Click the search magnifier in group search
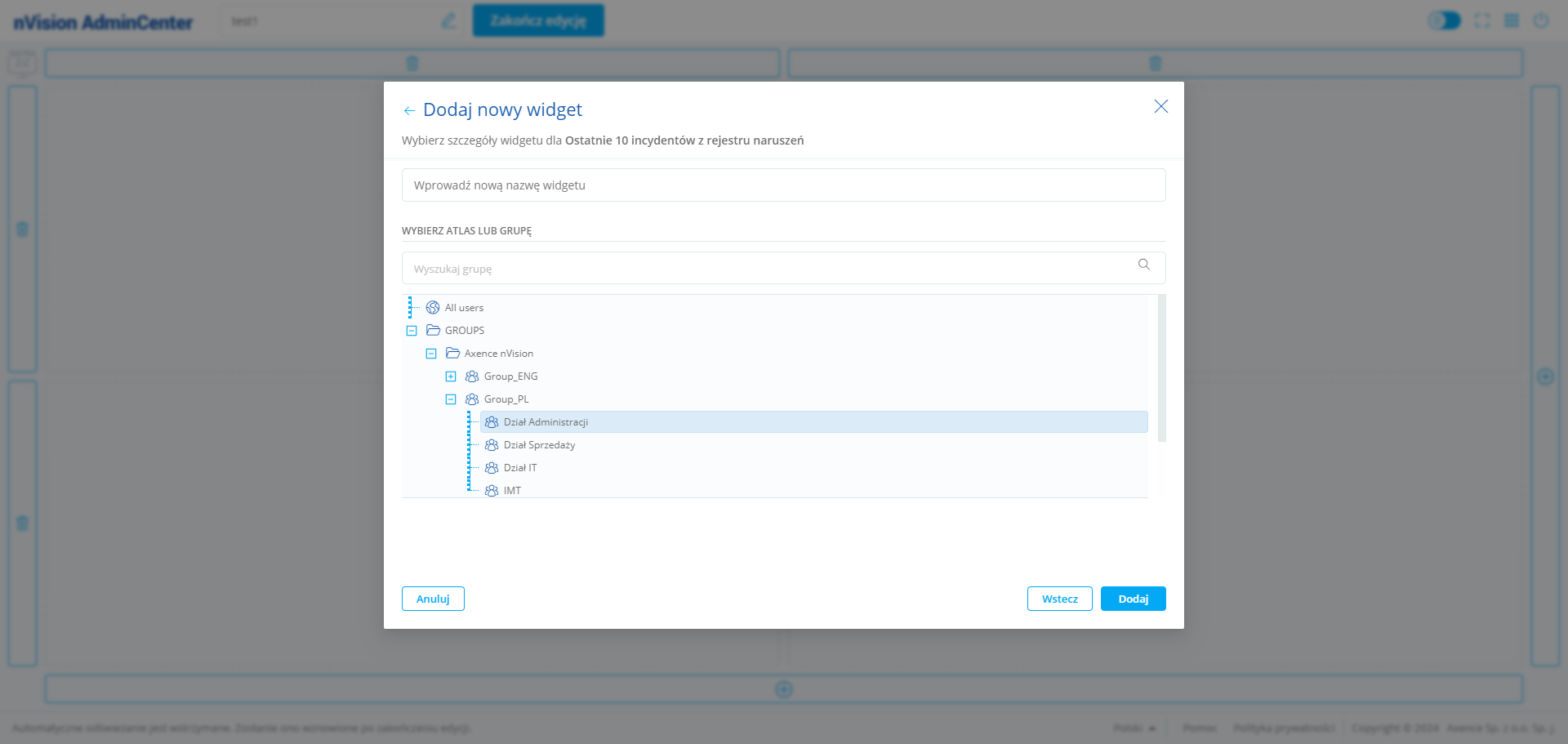Viewport: 1568px width, 744px height. pyautogui.click(x=1143, y=265)
